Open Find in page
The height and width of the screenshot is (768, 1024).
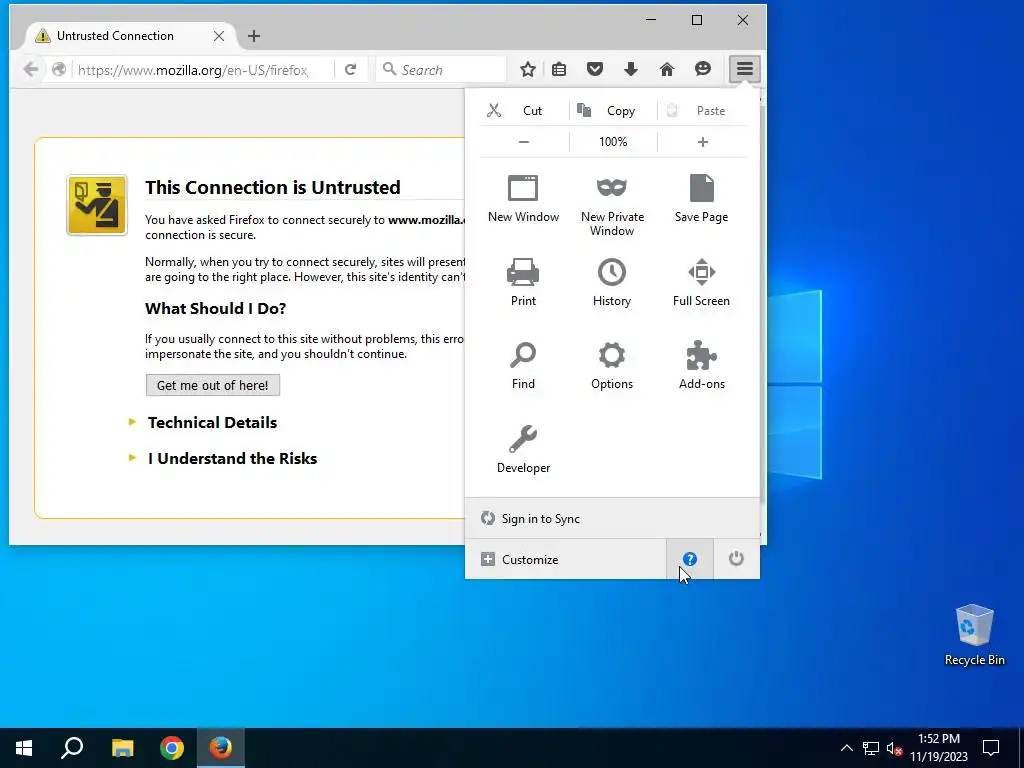click(x=523, y=366)
